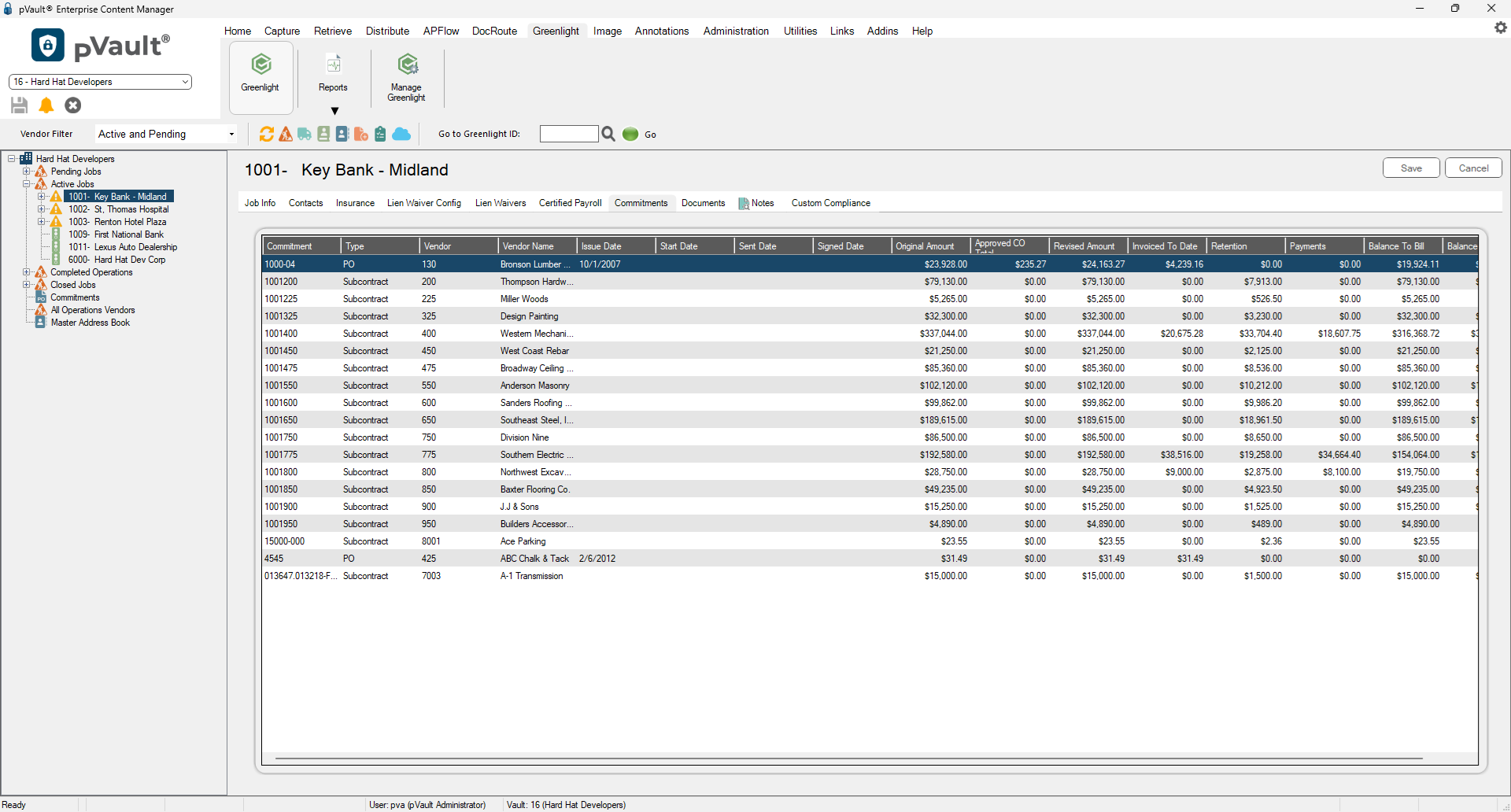Open the APFlow menu
This screenshot has height=812, width=1511.
(441, 31)
